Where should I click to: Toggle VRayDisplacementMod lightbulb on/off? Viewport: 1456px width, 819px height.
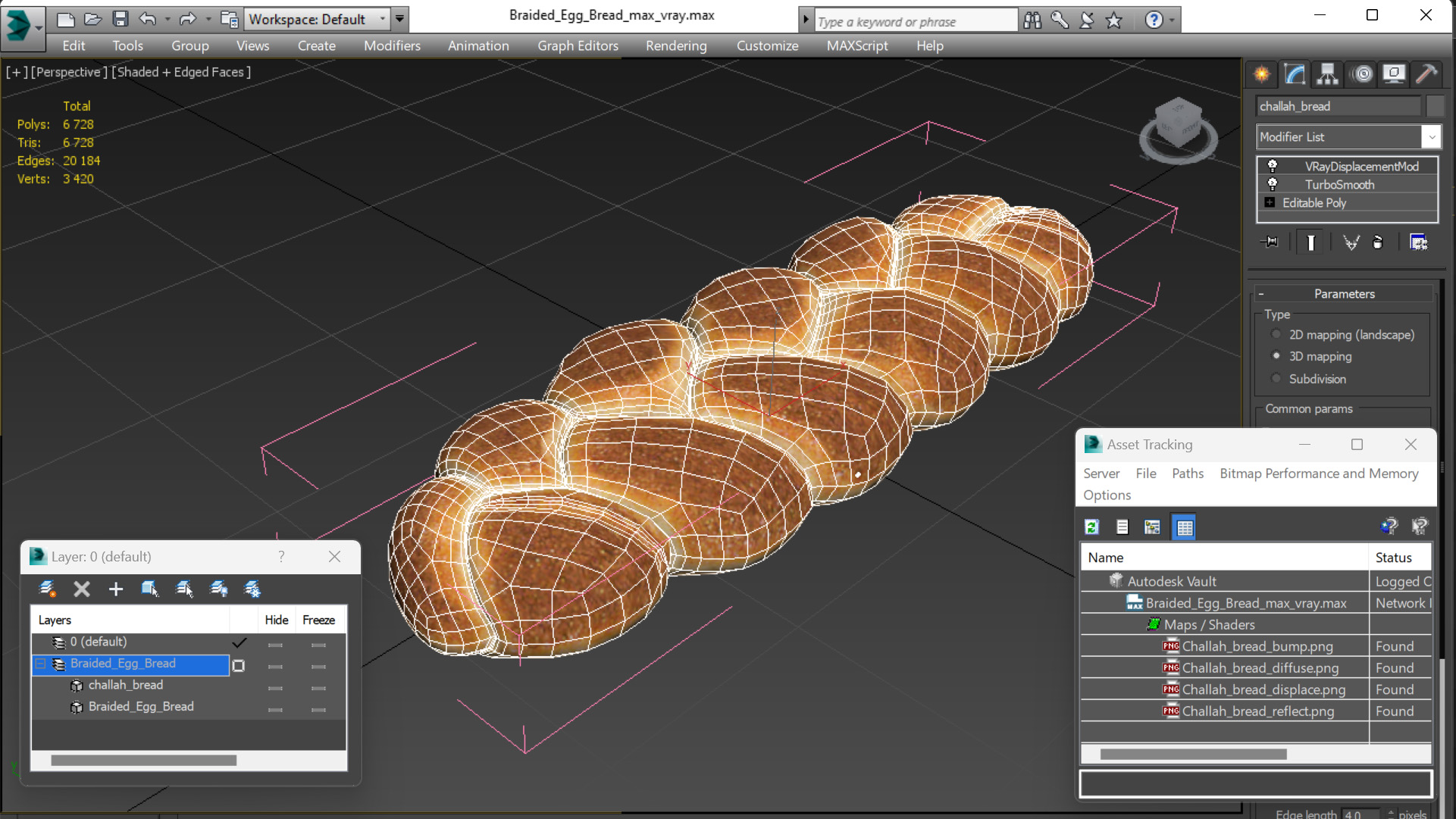pyautogui.click(x=1273, y=166)
